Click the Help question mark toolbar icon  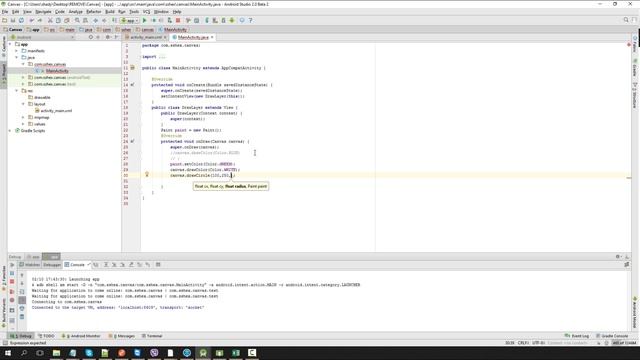250,20
